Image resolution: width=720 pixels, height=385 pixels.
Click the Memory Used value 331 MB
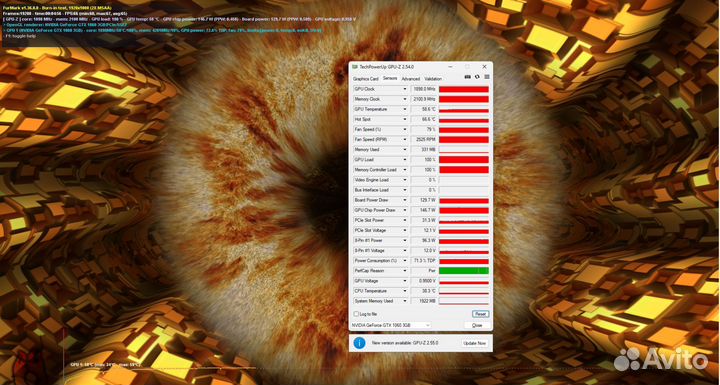point(423,150)
